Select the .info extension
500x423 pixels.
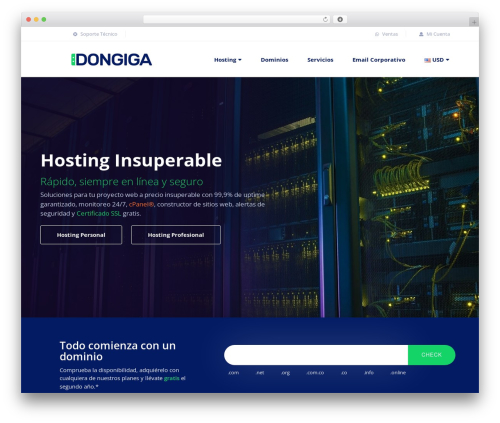tap(369, 373)
